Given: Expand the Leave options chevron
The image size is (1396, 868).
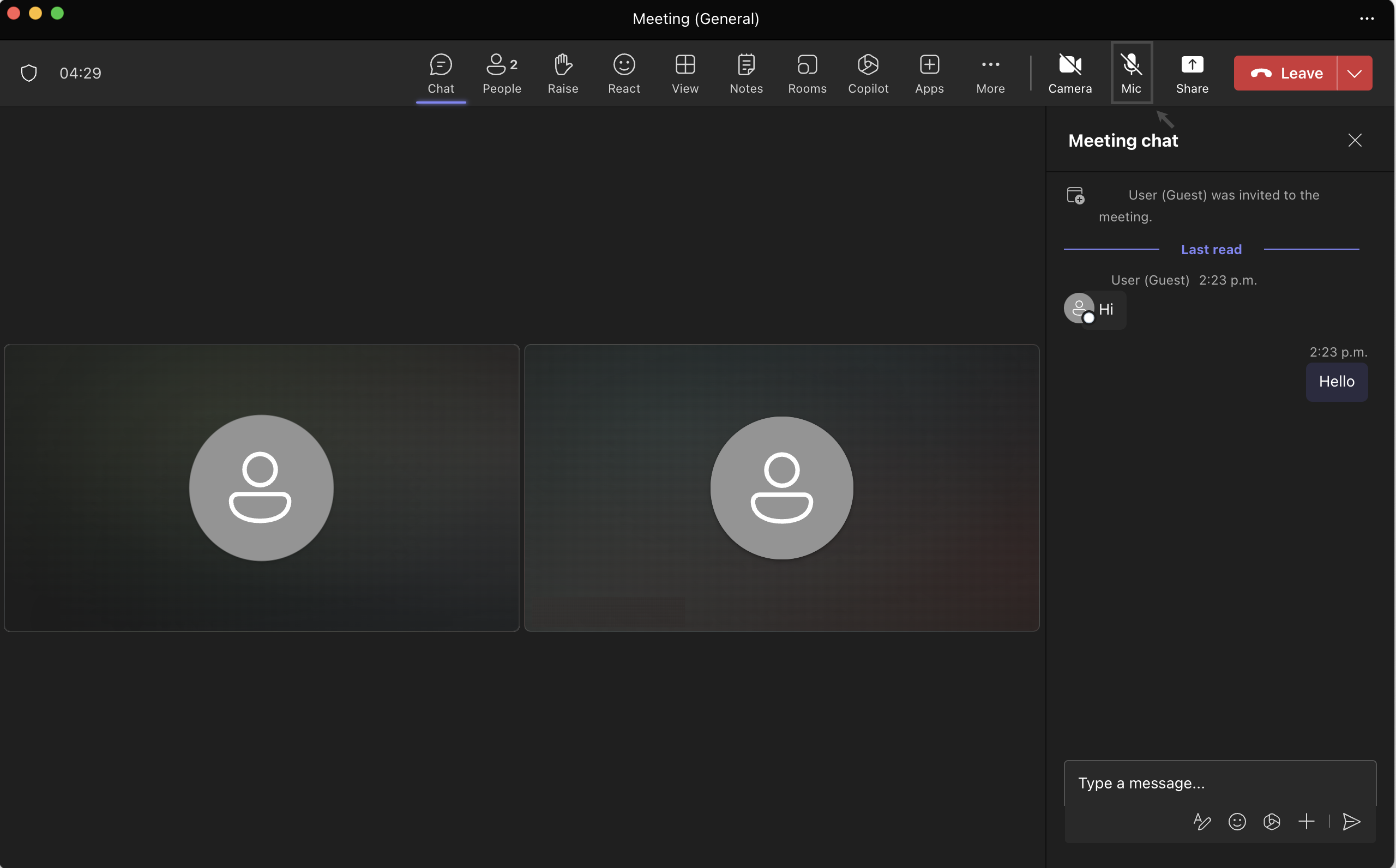Looking at the screenshot, I should click(1355, 73).
